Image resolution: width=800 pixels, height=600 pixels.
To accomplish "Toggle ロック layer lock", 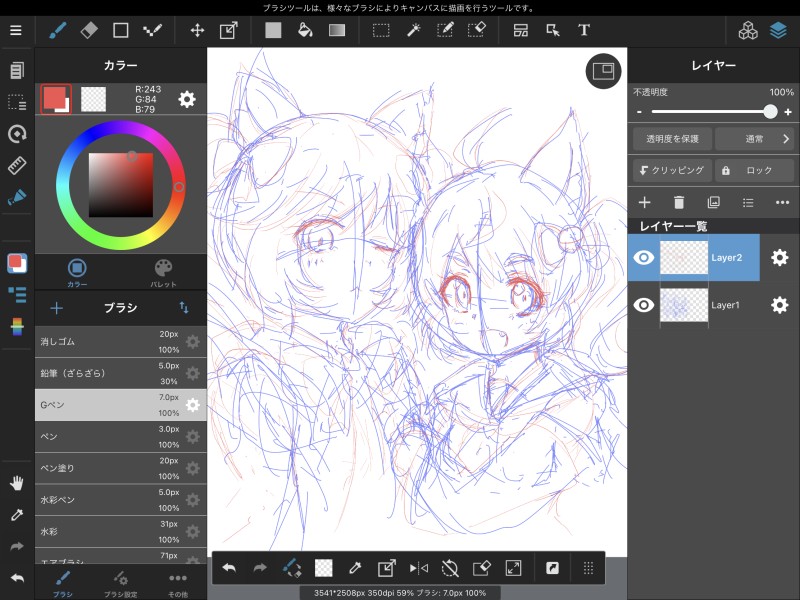I will point(754,170).
